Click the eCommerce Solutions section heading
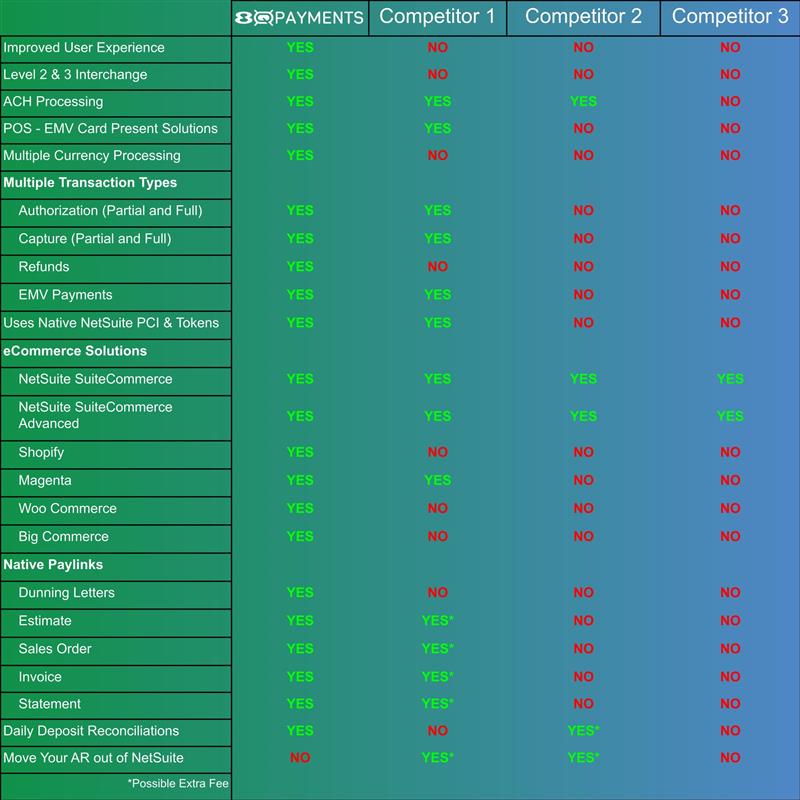The height and width of the screenshot is (800, 800). click(x=75, y=351)
